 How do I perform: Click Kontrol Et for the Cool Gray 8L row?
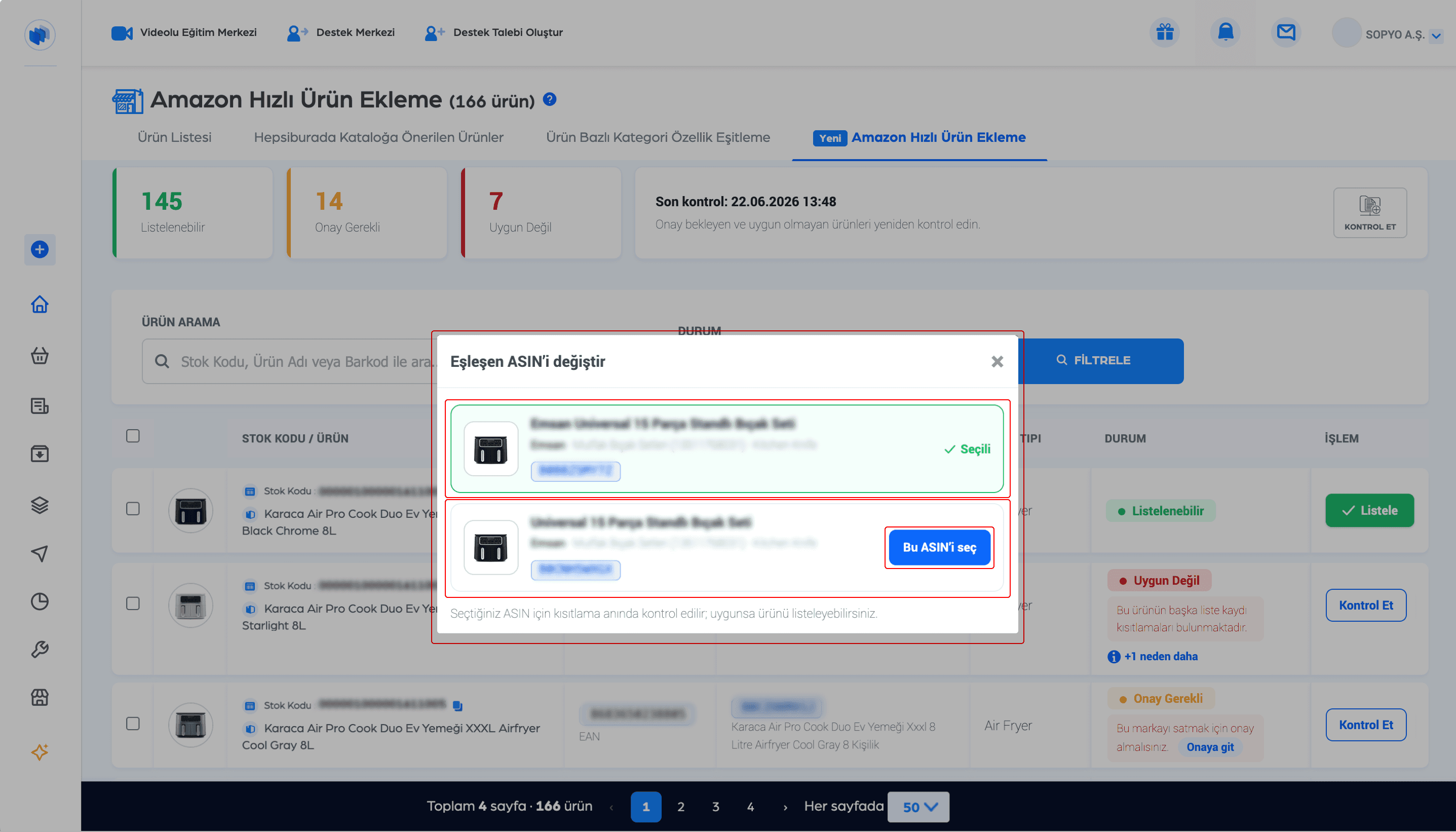click(1366, 725)
